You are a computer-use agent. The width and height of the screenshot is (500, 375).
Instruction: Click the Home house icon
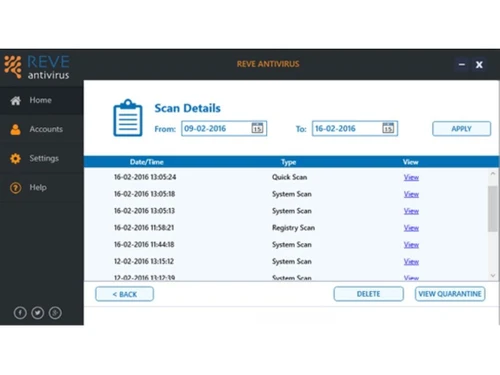point(15,100)
